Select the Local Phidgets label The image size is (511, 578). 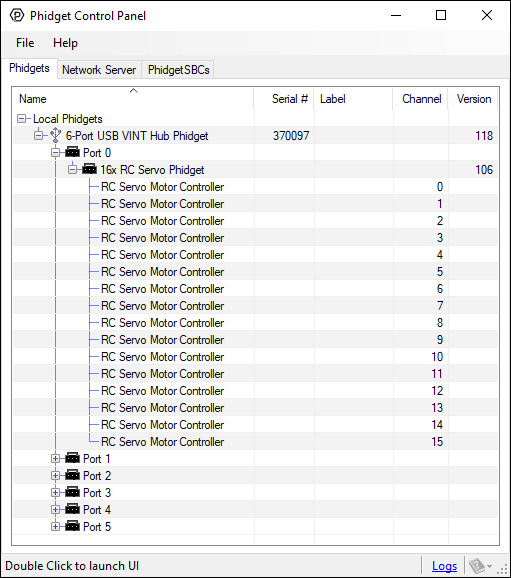(x=67, y=119)
